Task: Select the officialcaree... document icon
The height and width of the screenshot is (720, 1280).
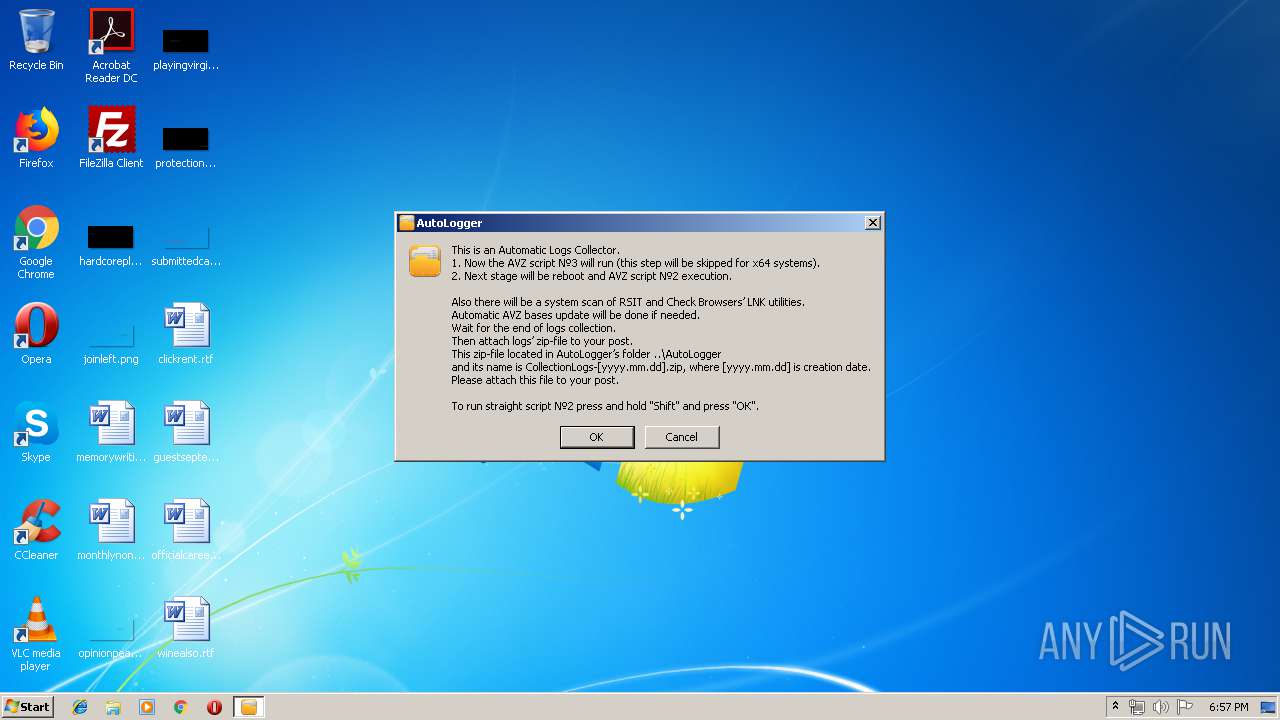Action: tap(186, 530)
